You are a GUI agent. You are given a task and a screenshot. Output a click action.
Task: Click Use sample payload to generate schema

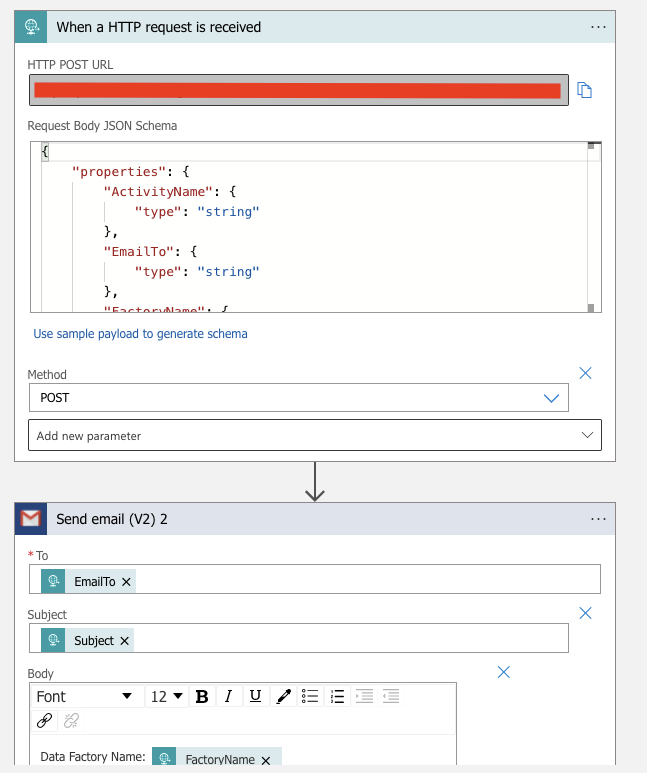[140, 334]
